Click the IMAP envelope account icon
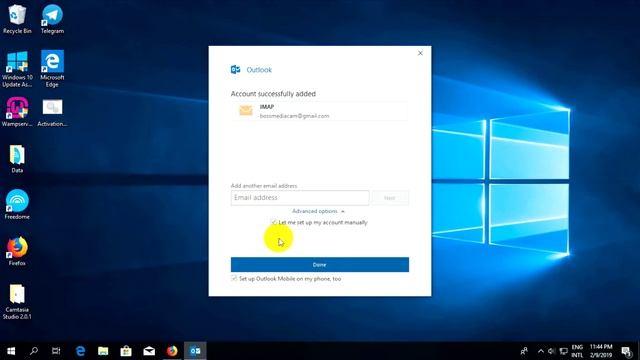640x360 pixels. click(x=246, y=110)
